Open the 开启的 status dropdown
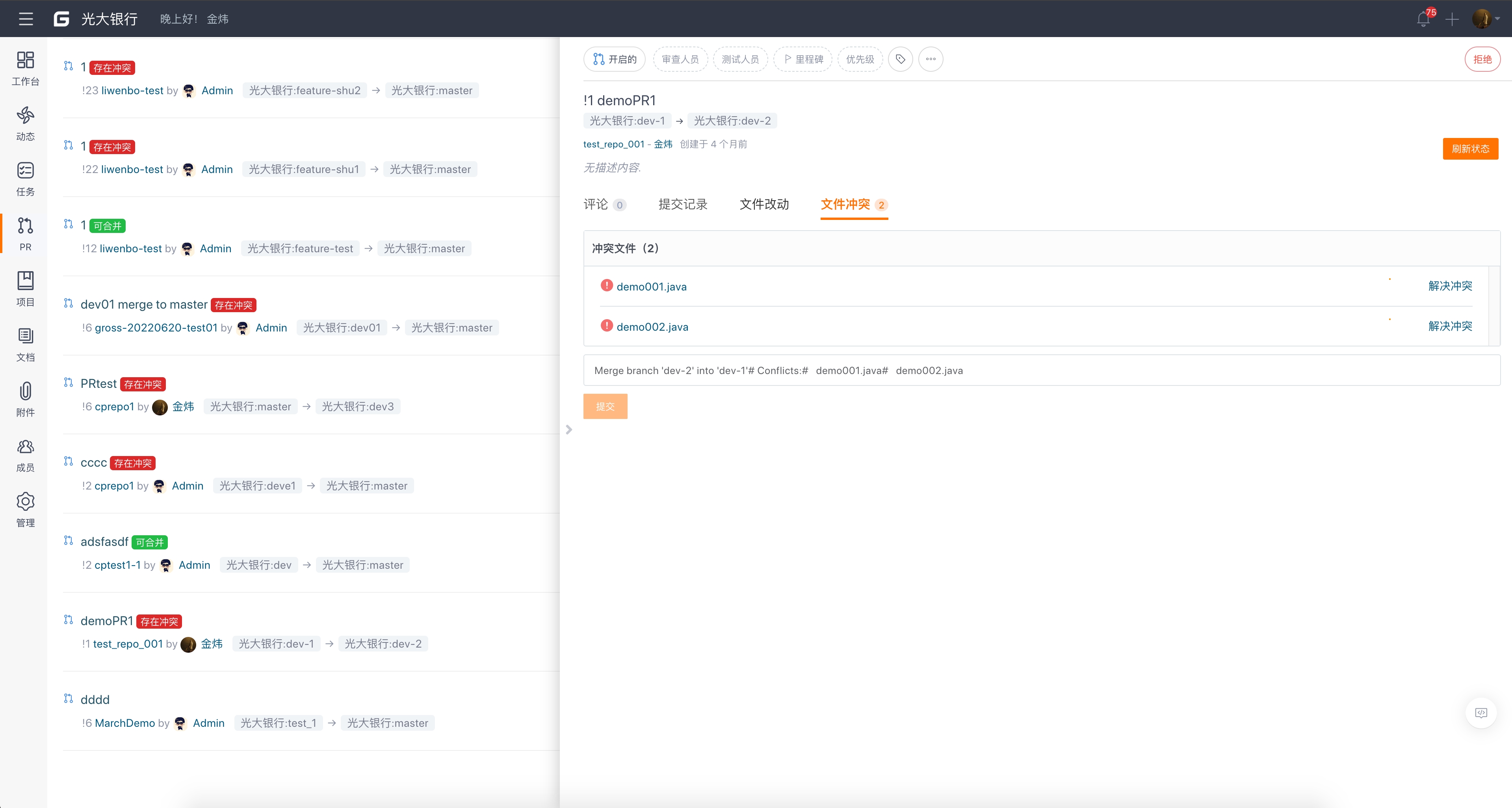Viewport: 1512px width, 808px height. [615, 59]
